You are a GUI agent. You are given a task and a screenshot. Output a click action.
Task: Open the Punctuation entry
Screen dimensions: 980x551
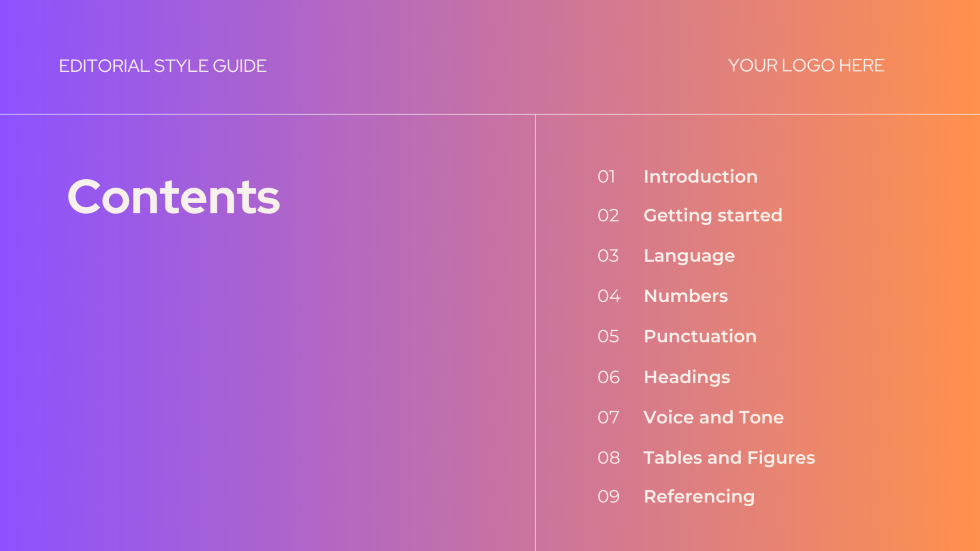point(700,336)
